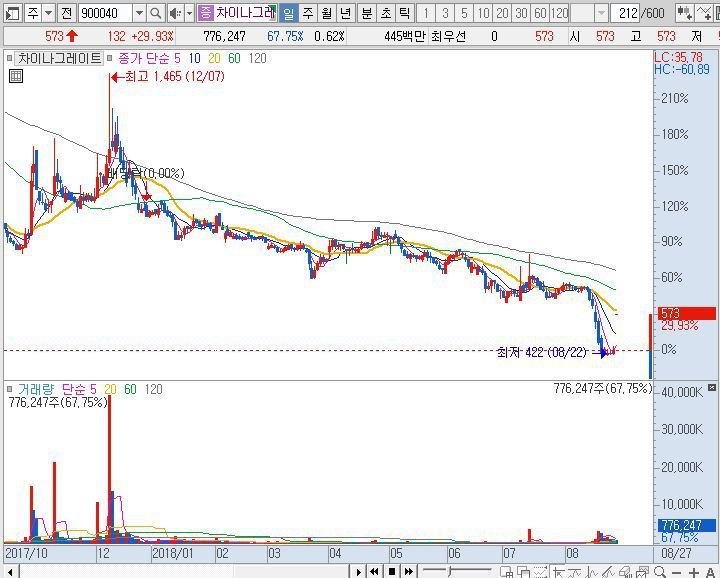Click the magnifier stock search icon
The width and height of the screenshot is (720, 578).
(156, 13)
